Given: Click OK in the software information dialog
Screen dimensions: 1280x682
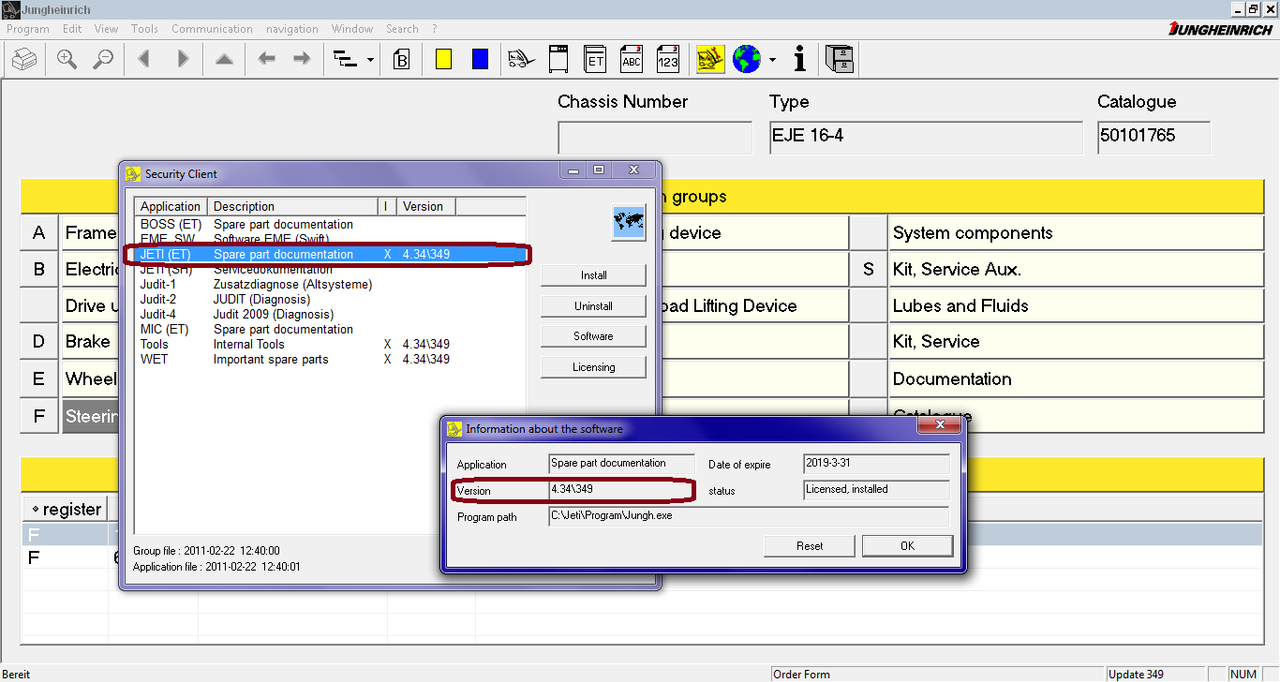Looking at the screenshot, I should click(907, 546).
